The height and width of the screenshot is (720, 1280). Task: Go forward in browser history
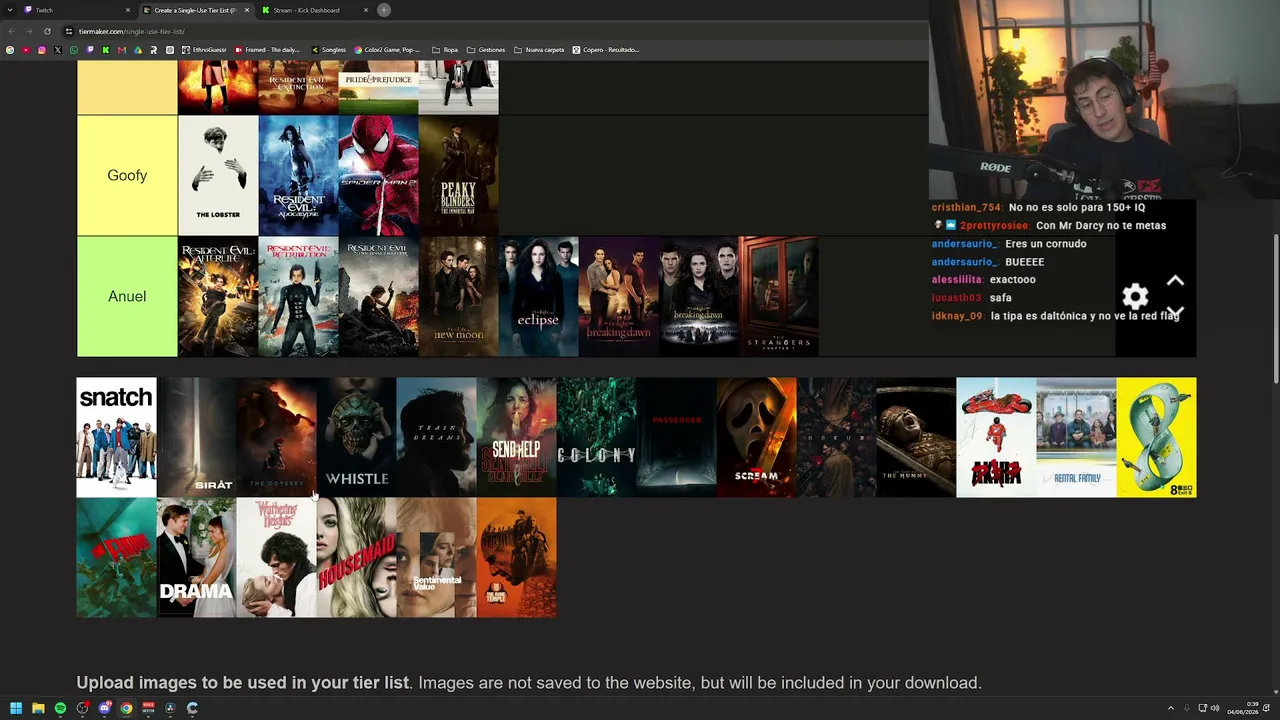pos(29,31)
